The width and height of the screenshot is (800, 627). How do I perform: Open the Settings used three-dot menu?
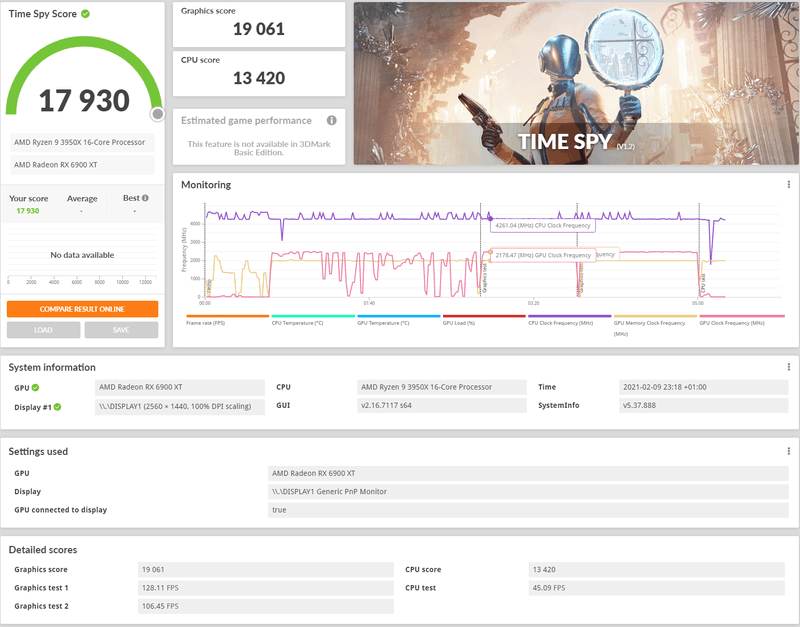click(788, 451)
